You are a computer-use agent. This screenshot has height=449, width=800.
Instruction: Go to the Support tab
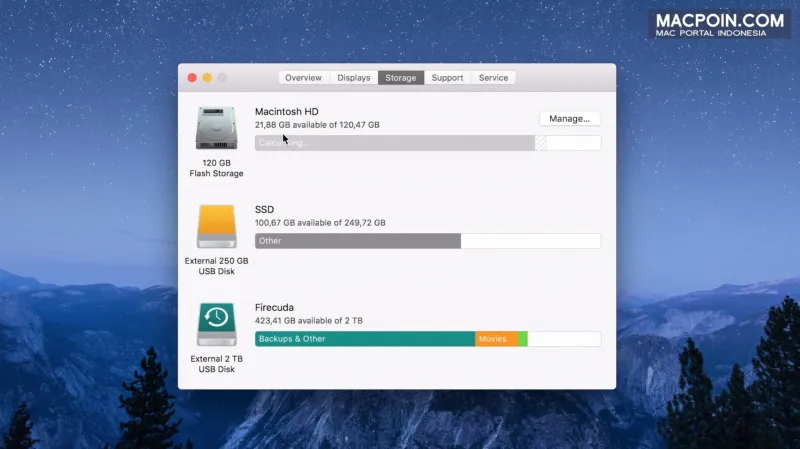point(447,78)
